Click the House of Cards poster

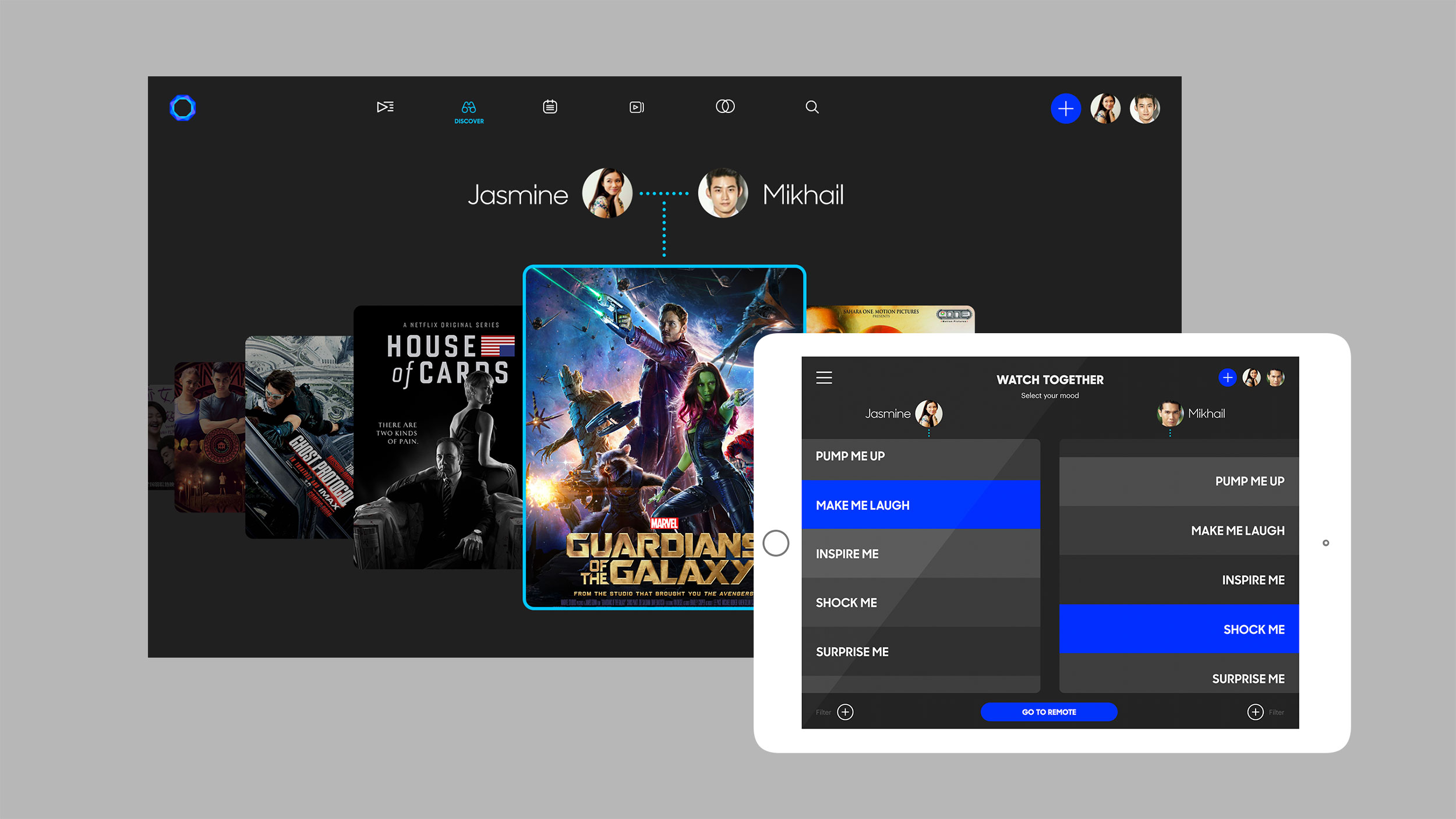[438, 437]
